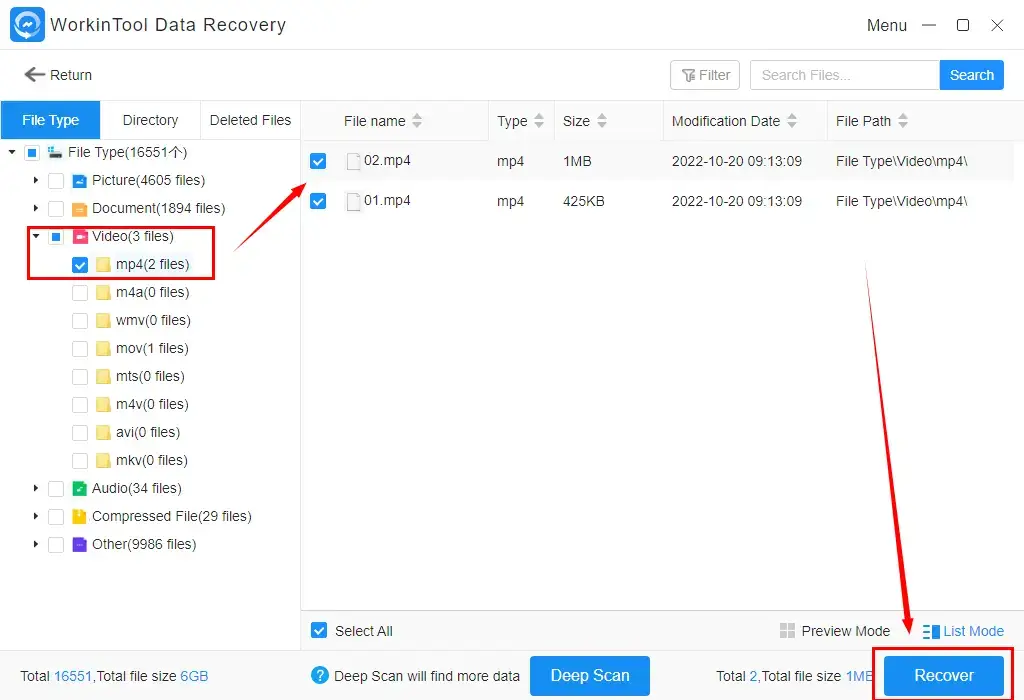Click the Audio category icon

click(80, 488)
